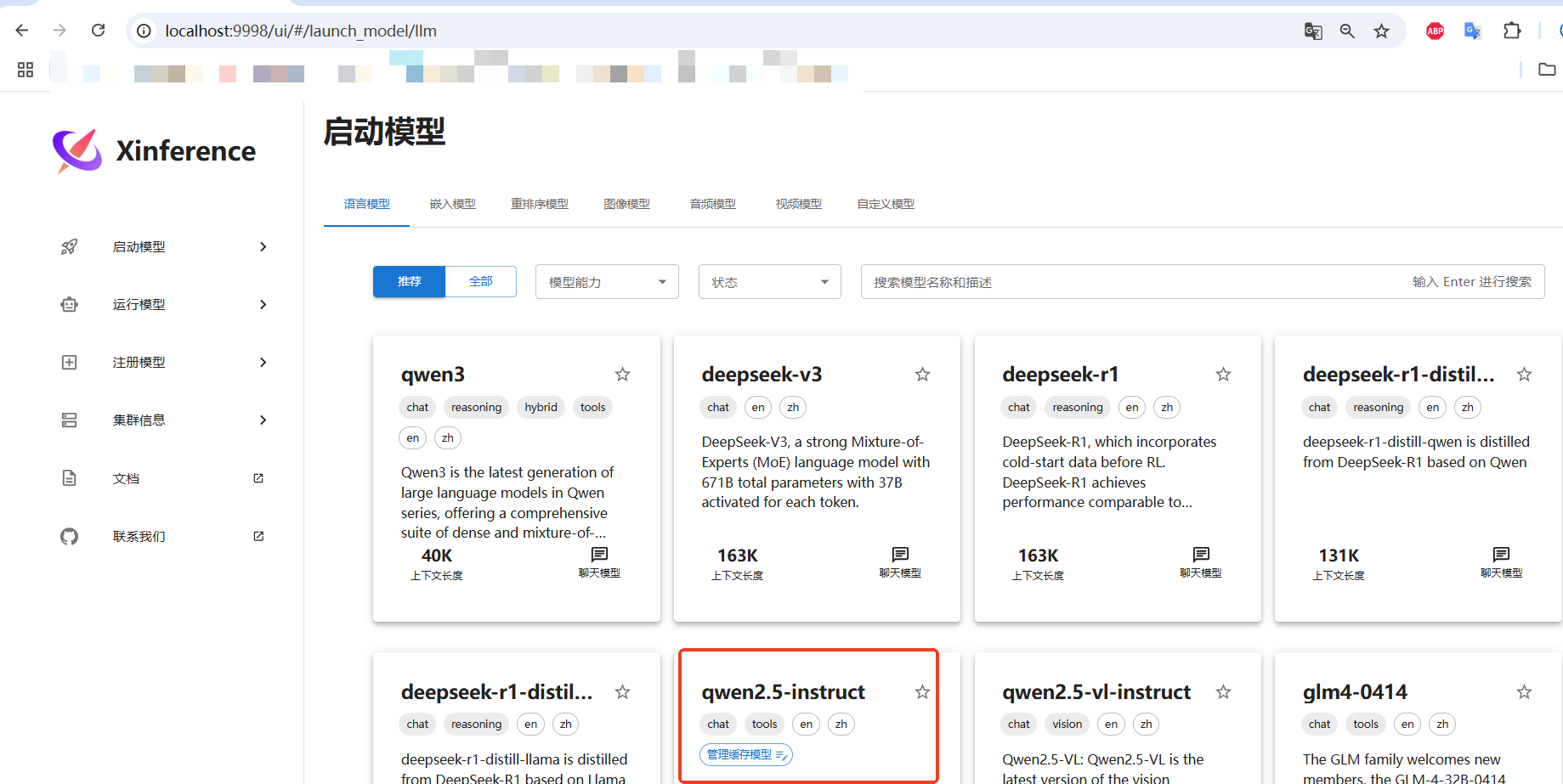Open the glm4-0414 model card title

[1356, 692]
